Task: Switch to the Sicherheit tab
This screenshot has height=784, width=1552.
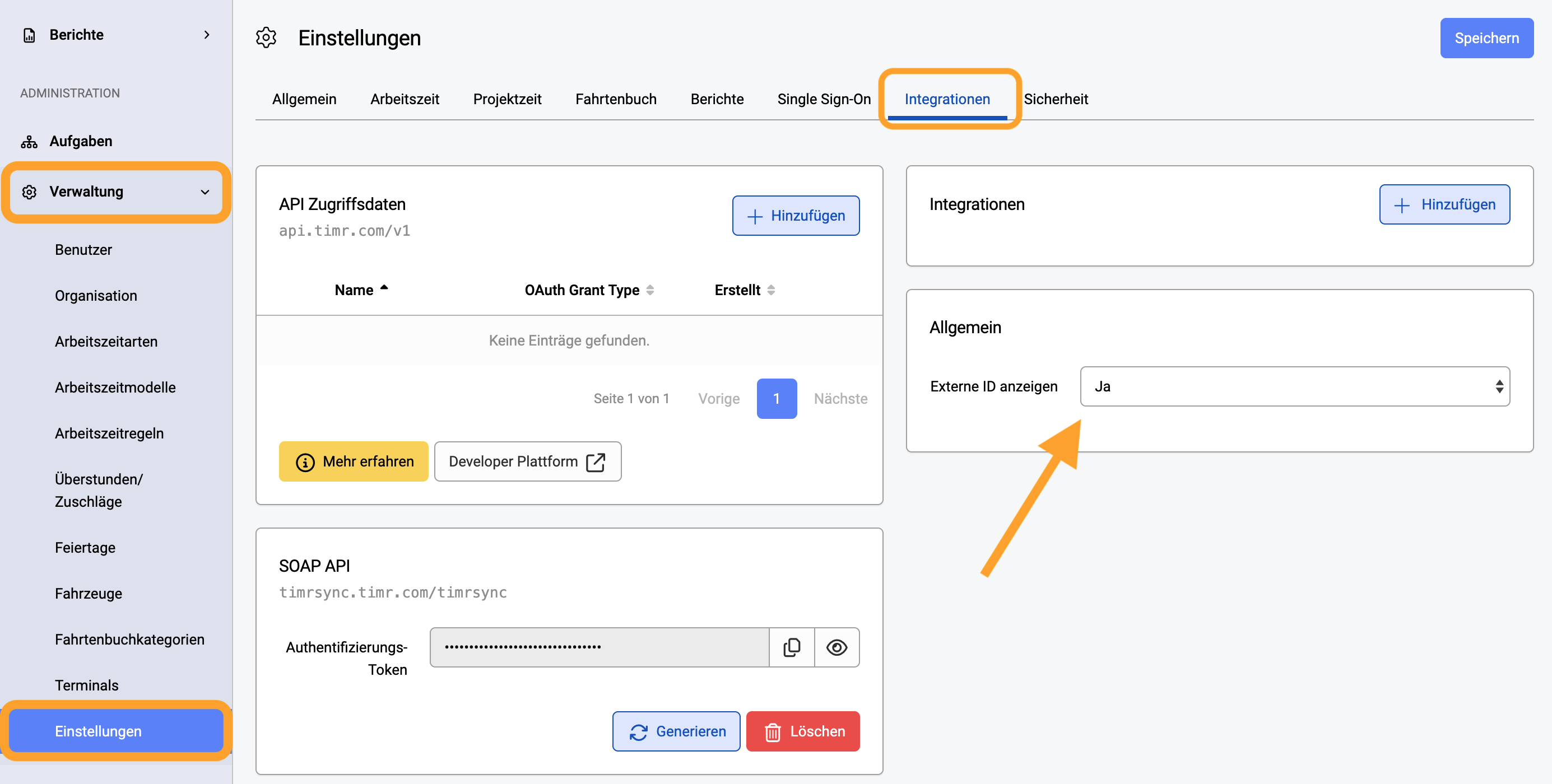Action: (1056, 99)
